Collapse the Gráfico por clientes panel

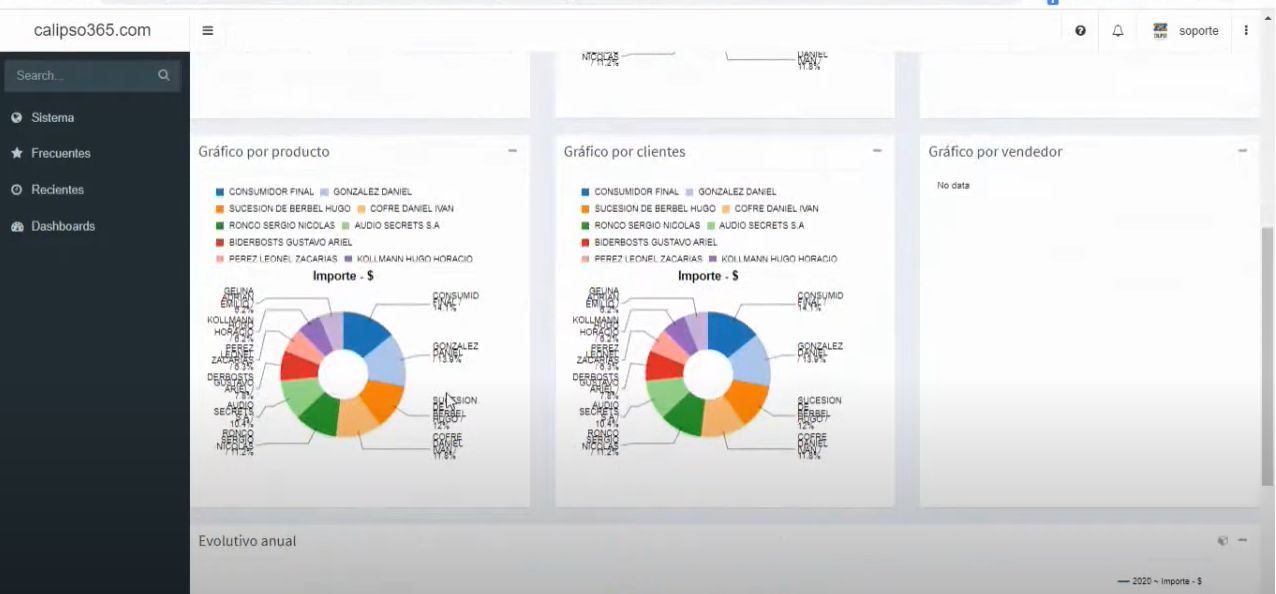click(877, 151)
